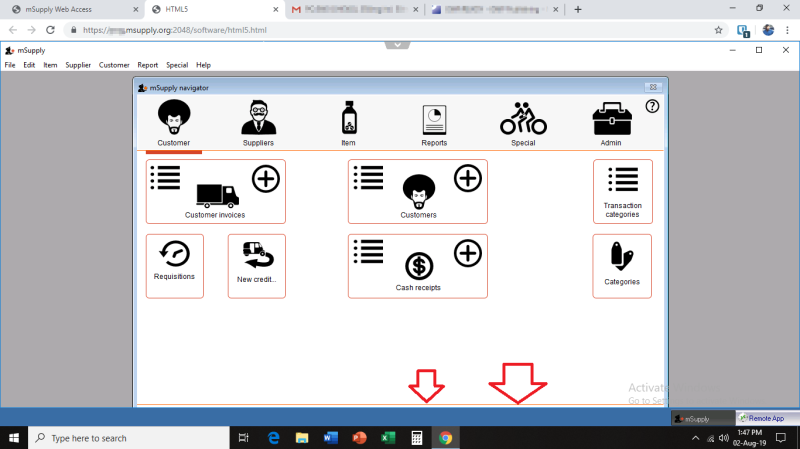Create a new cash receipt with plus icon
The width and height of the screenshot is (800, 449).
468,253
